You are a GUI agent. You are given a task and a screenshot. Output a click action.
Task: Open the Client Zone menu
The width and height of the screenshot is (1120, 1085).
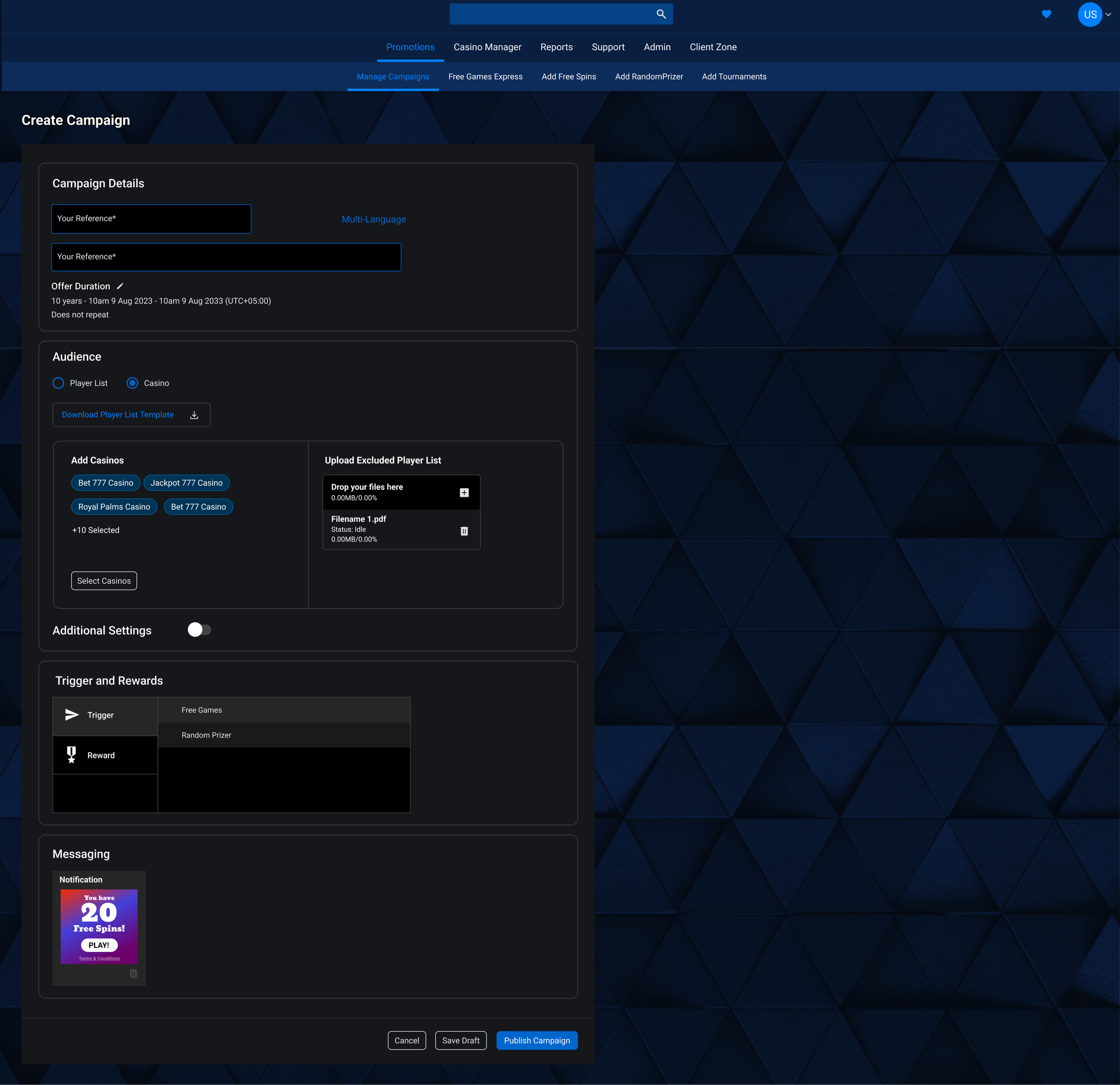click(713, 47)
